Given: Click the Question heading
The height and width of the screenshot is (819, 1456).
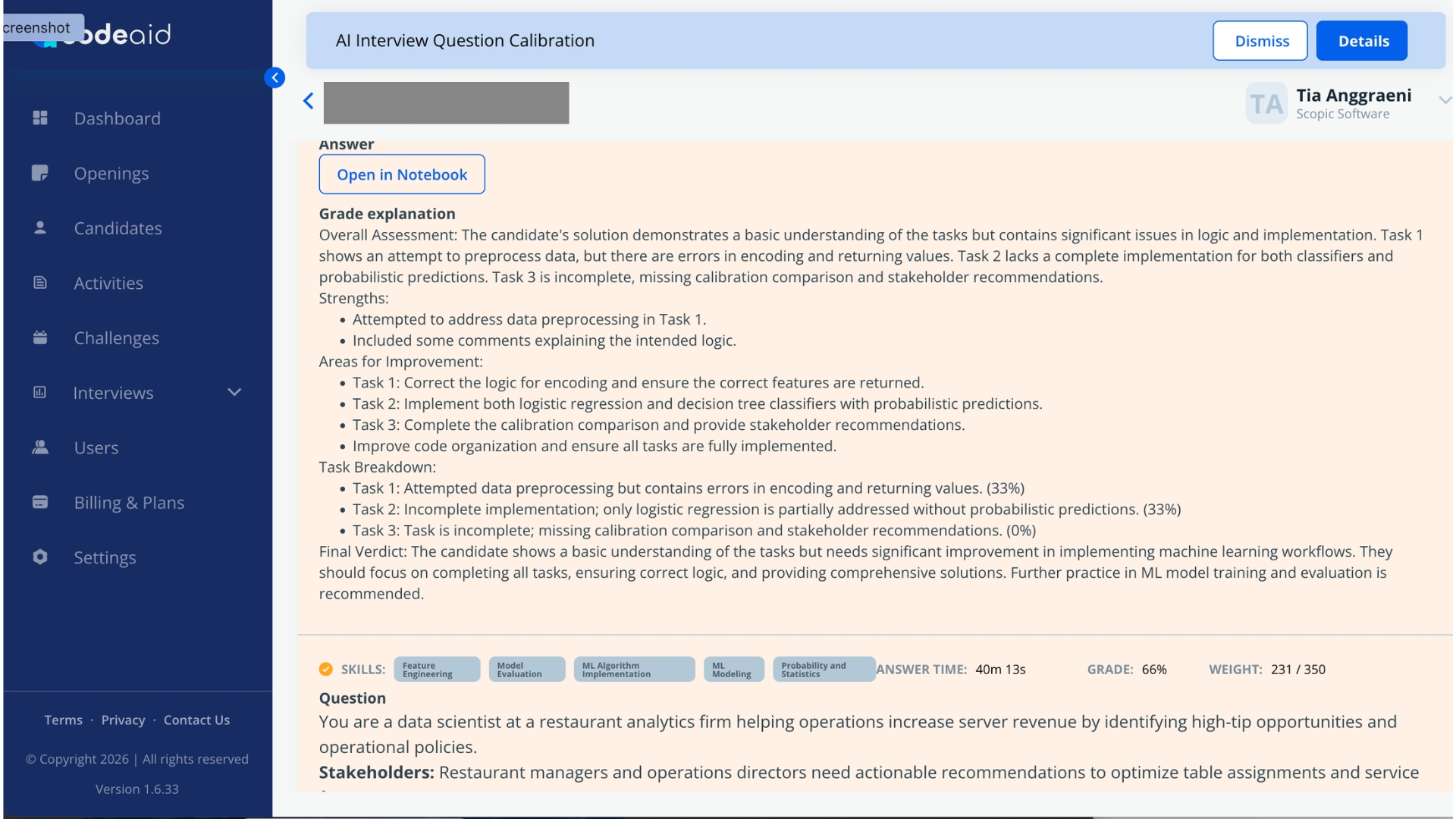Looking at the screenshot, I should point(352,698).
